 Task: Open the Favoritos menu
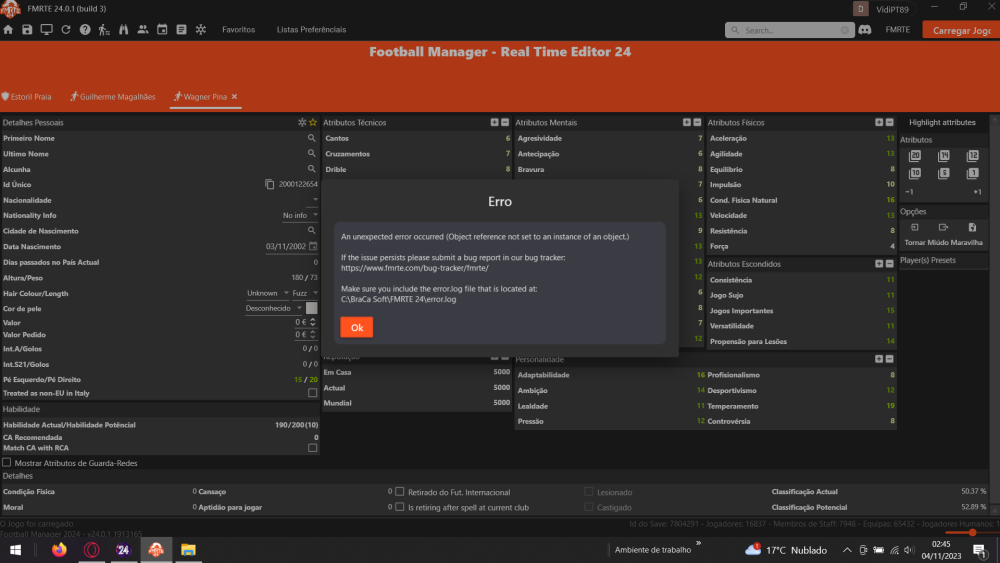[x=239, y=29]
